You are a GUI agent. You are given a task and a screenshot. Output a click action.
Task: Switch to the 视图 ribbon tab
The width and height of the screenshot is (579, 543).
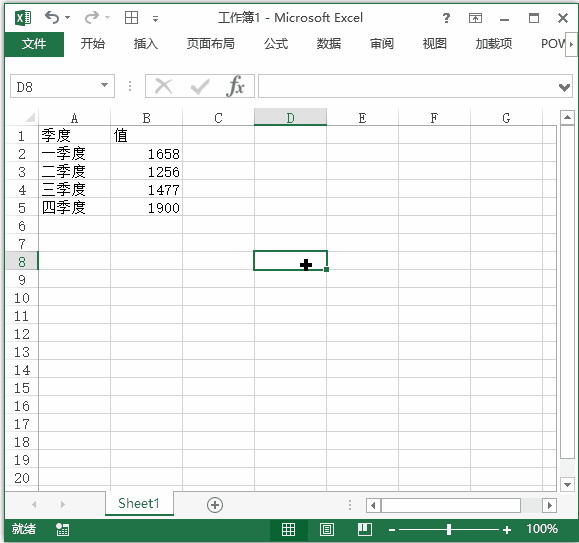(x=435, y=44)
